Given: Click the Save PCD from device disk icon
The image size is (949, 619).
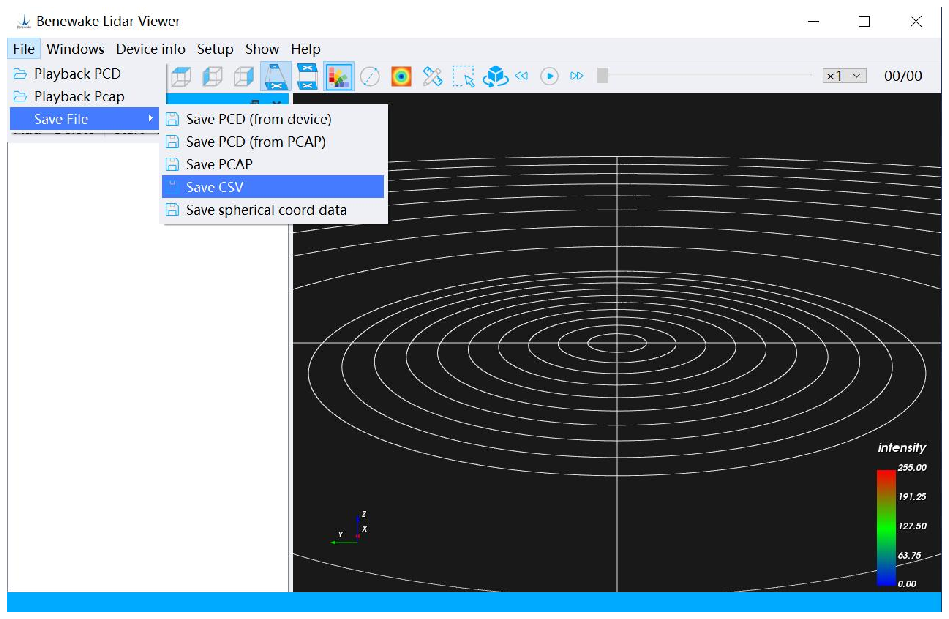Looking at the screenshot, I should pos(172,119).
